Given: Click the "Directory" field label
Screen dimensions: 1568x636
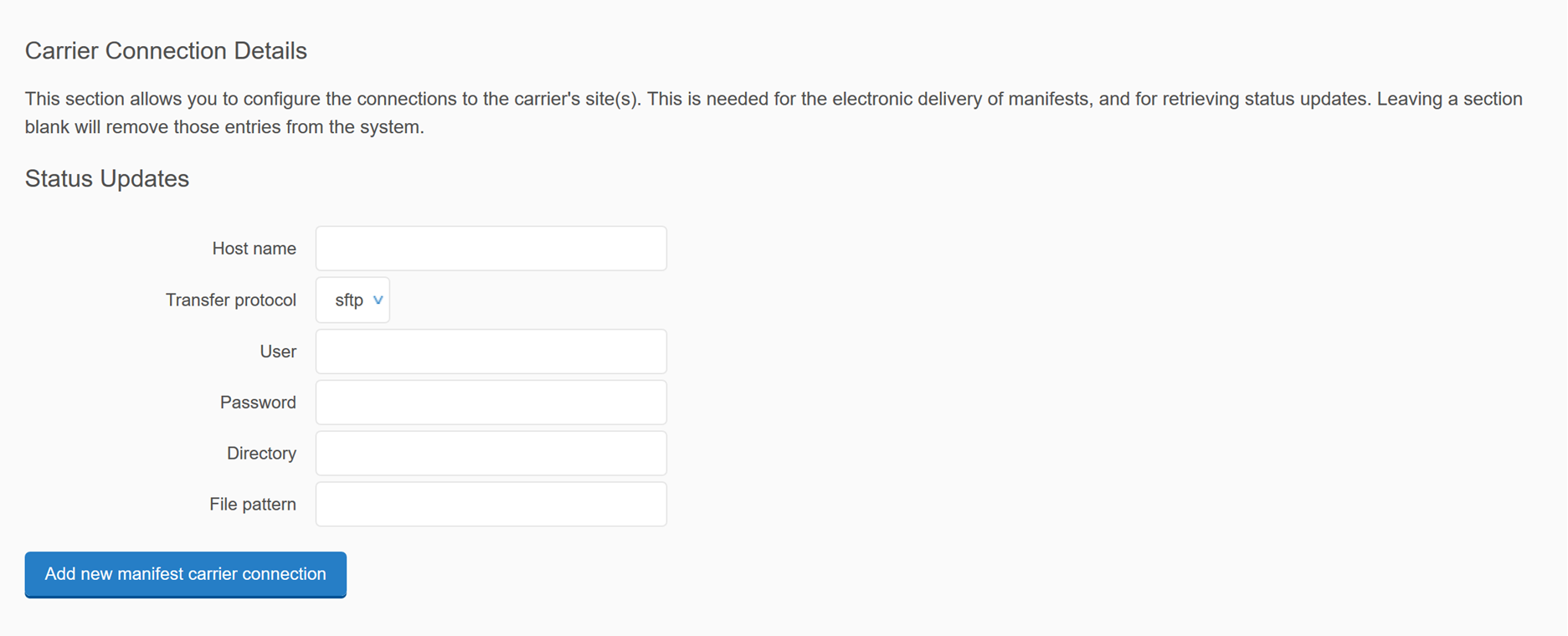Looking at the screenshot, I should point(261,454).
